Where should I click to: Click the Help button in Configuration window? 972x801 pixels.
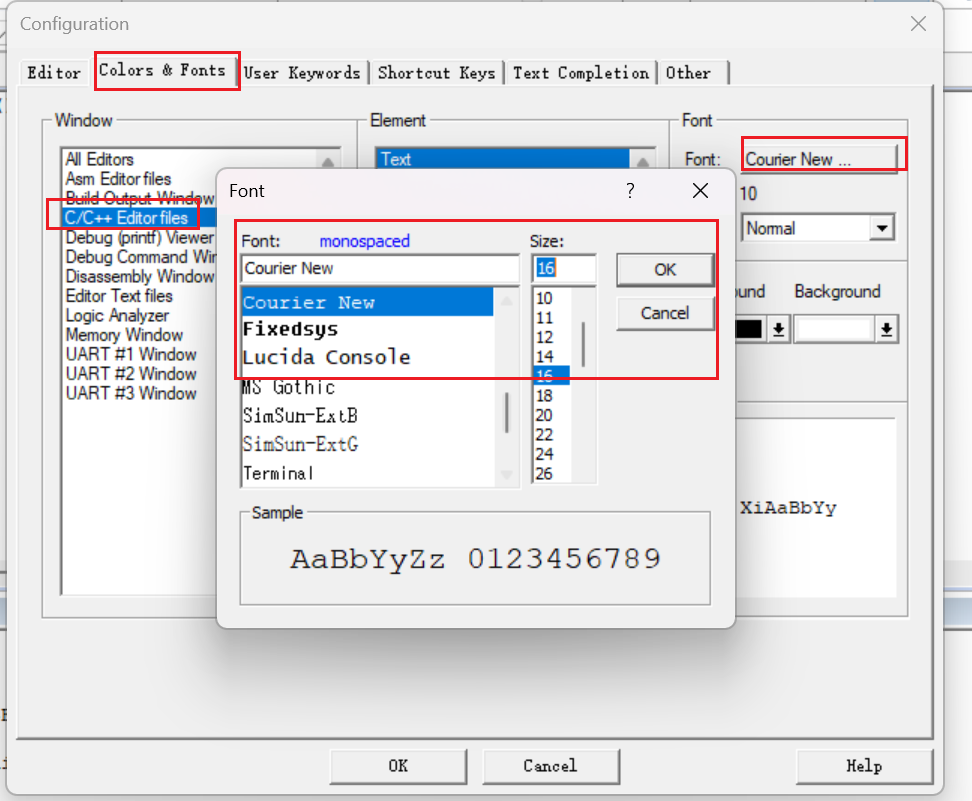[864, 766]
